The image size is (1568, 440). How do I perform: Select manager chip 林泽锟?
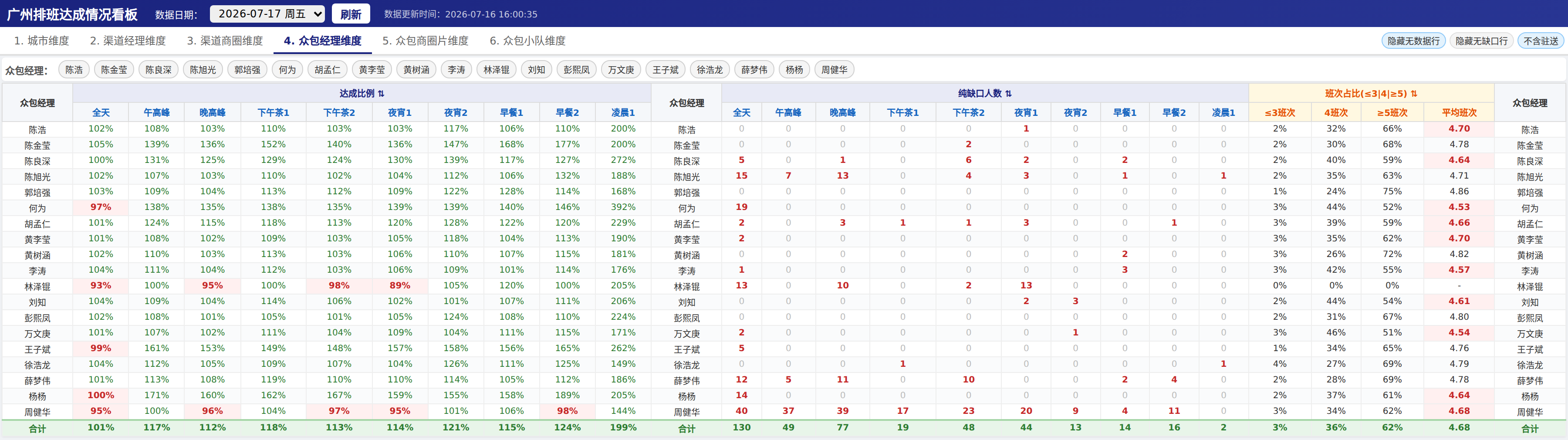click(497, 70)
